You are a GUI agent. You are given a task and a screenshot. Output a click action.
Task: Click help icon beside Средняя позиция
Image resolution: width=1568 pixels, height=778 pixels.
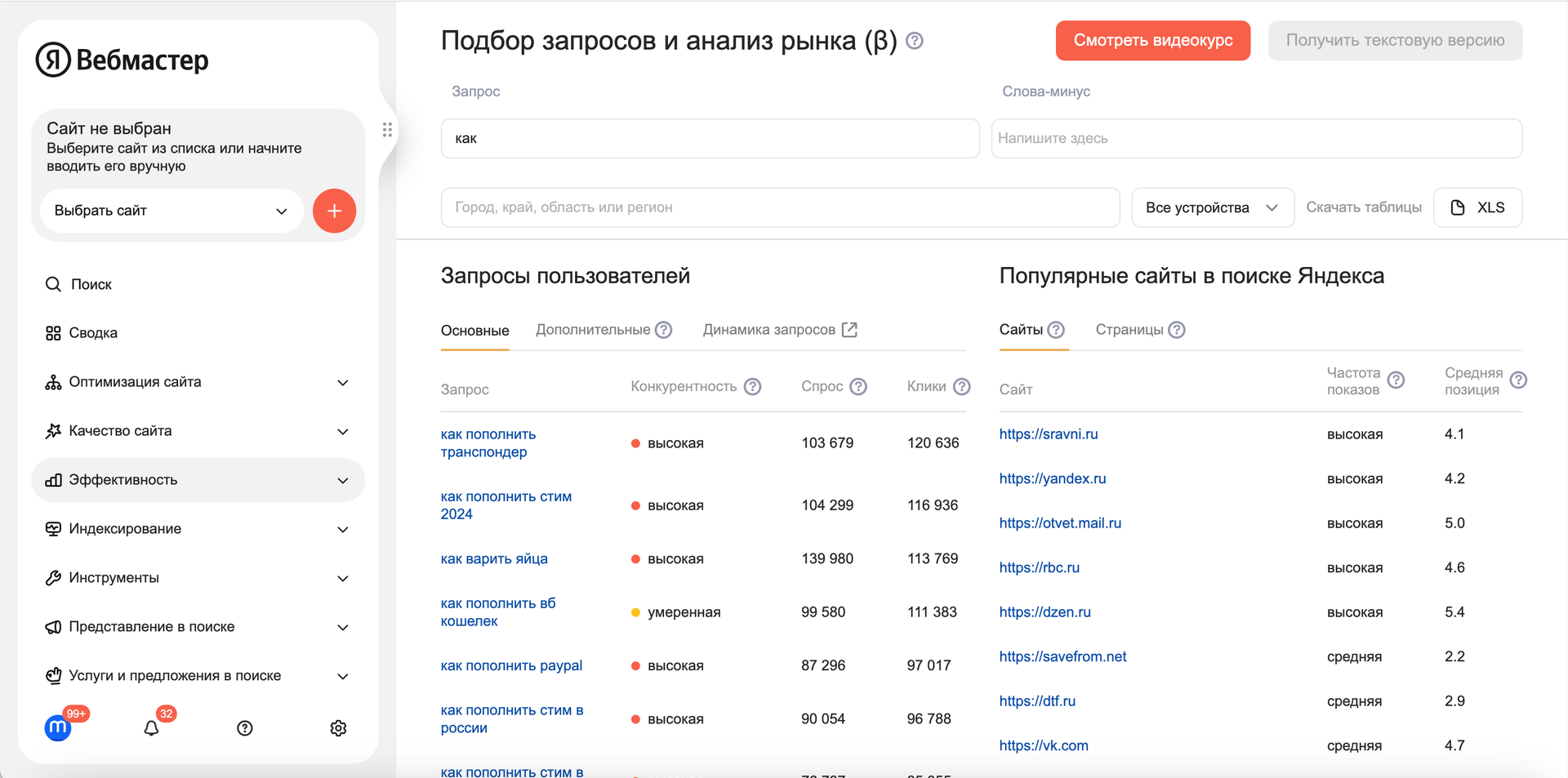click(1518, 380)
